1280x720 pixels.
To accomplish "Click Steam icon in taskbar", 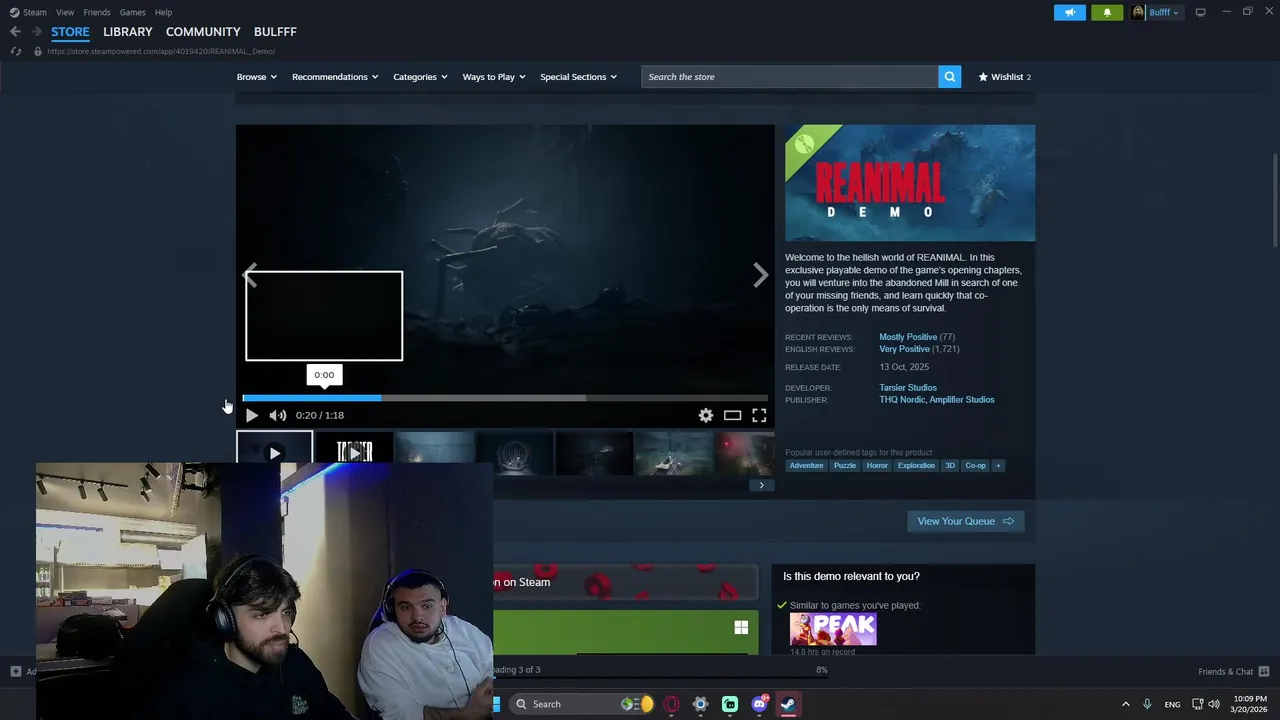I will coord(788,704).
